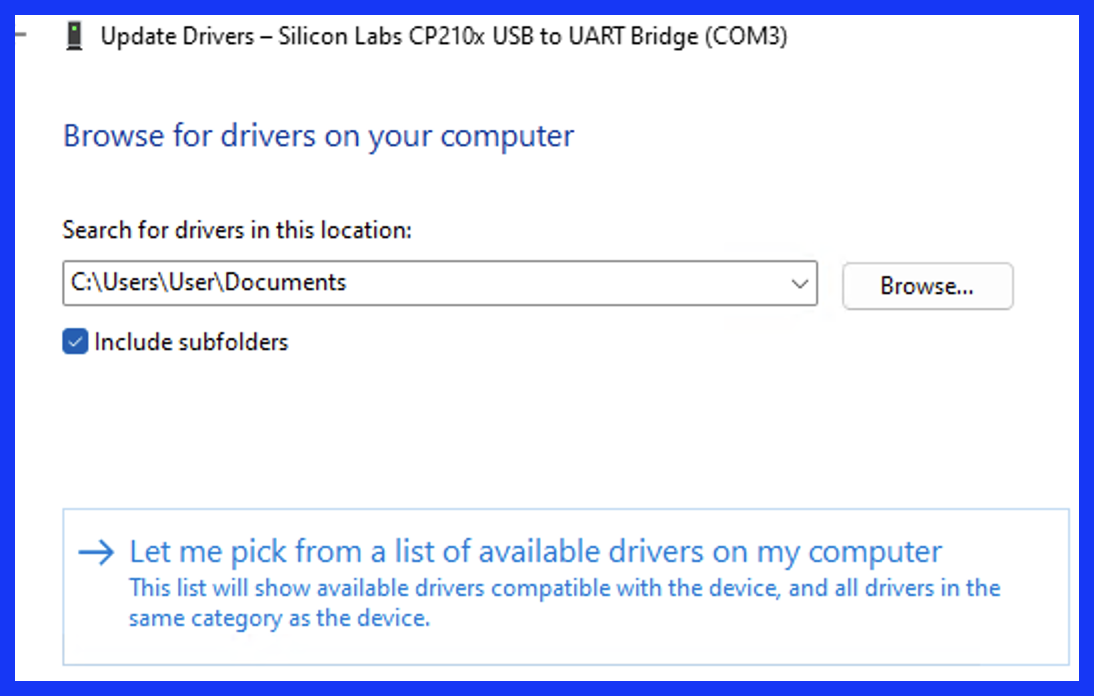Click the "Browse for drivers on your computer" heading
This screenshot has width=1094, height=696.
[x=319, y=136]
